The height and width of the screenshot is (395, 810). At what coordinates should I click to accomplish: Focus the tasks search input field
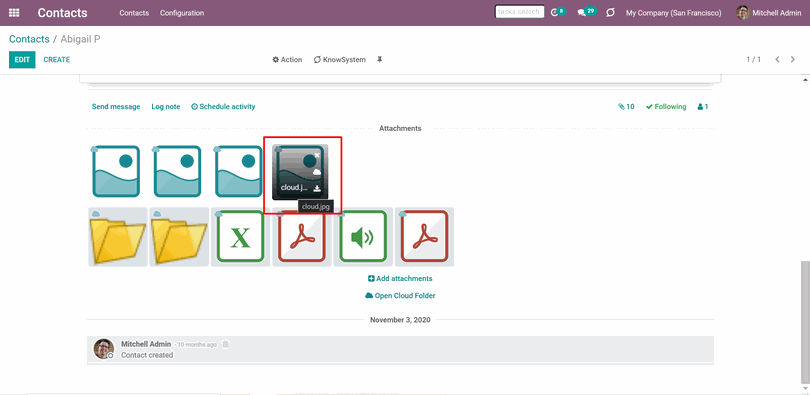(x=519, y=12)
